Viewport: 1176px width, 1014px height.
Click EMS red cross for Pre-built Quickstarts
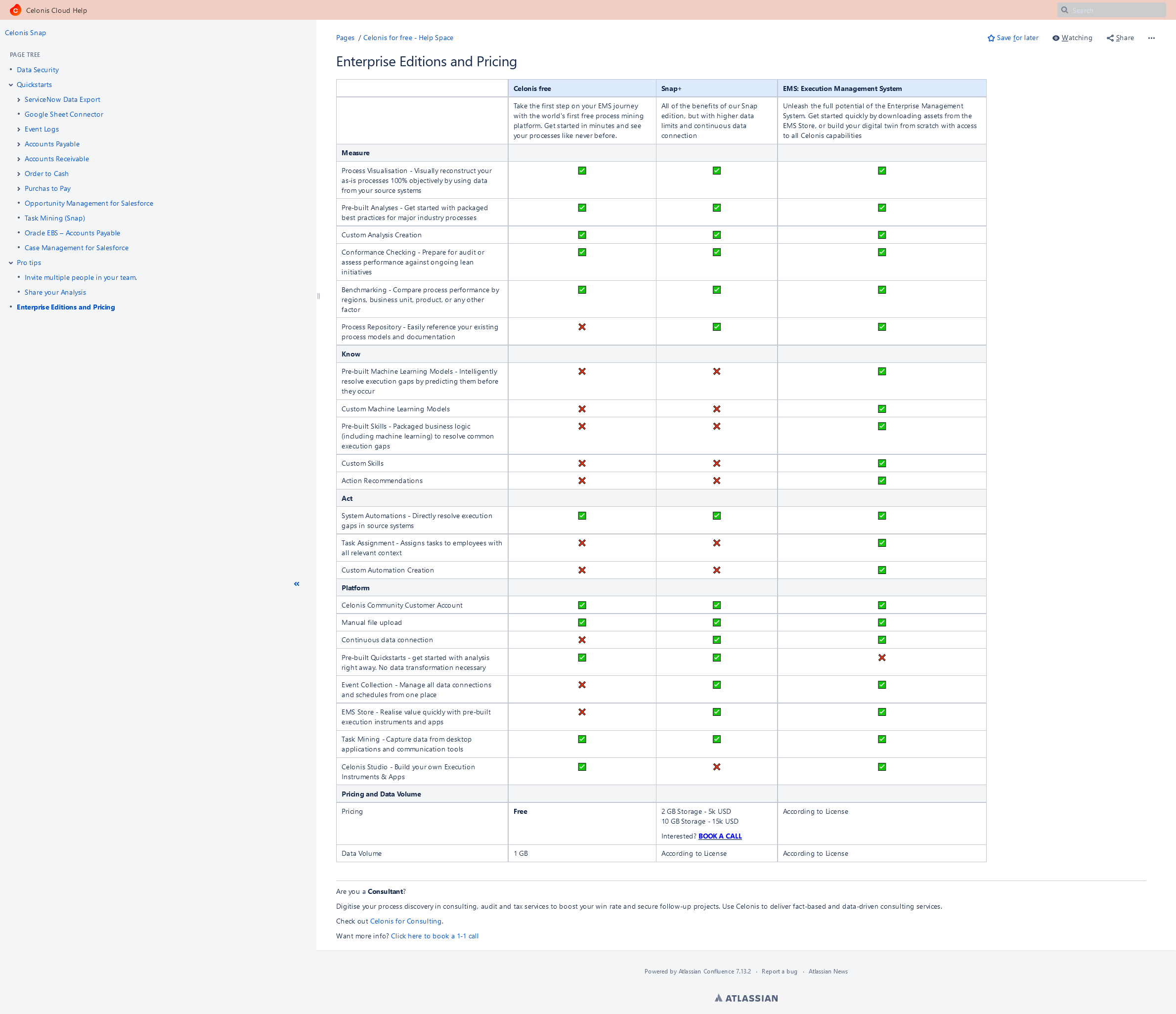click(x=881, y=658)
